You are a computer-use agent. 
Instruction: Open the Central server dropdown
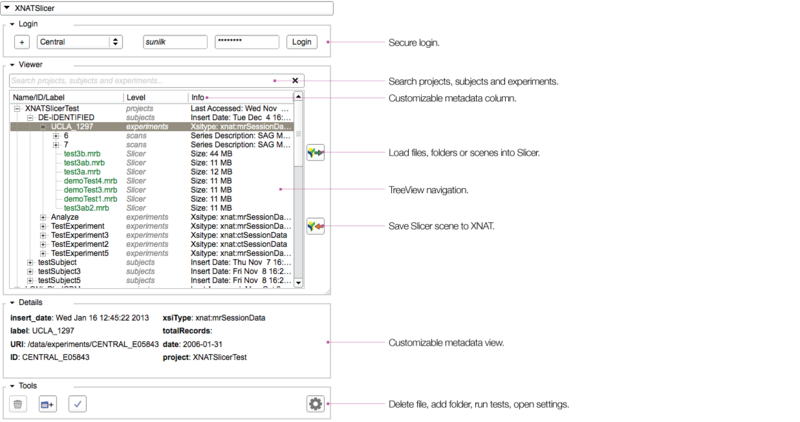tap(78, 42)
